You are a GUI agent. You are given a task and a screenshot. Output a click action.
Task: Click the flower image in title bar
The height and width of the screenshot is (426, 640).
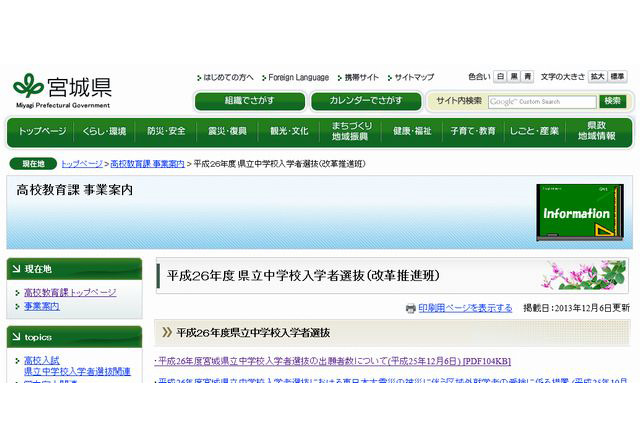click(x=583, y=275)
